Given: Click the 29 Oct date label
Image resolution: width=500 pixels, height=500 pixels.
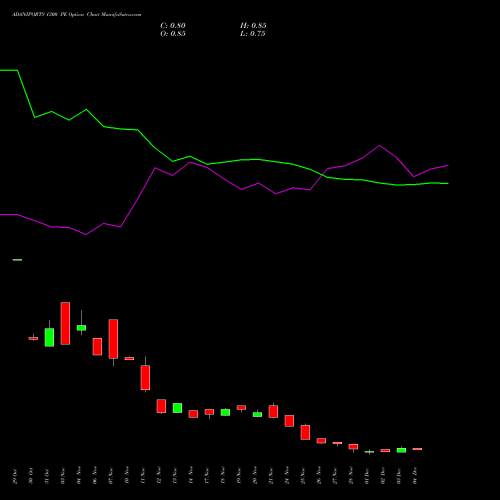Looking at the screenshot, I should tap(15, 476).
